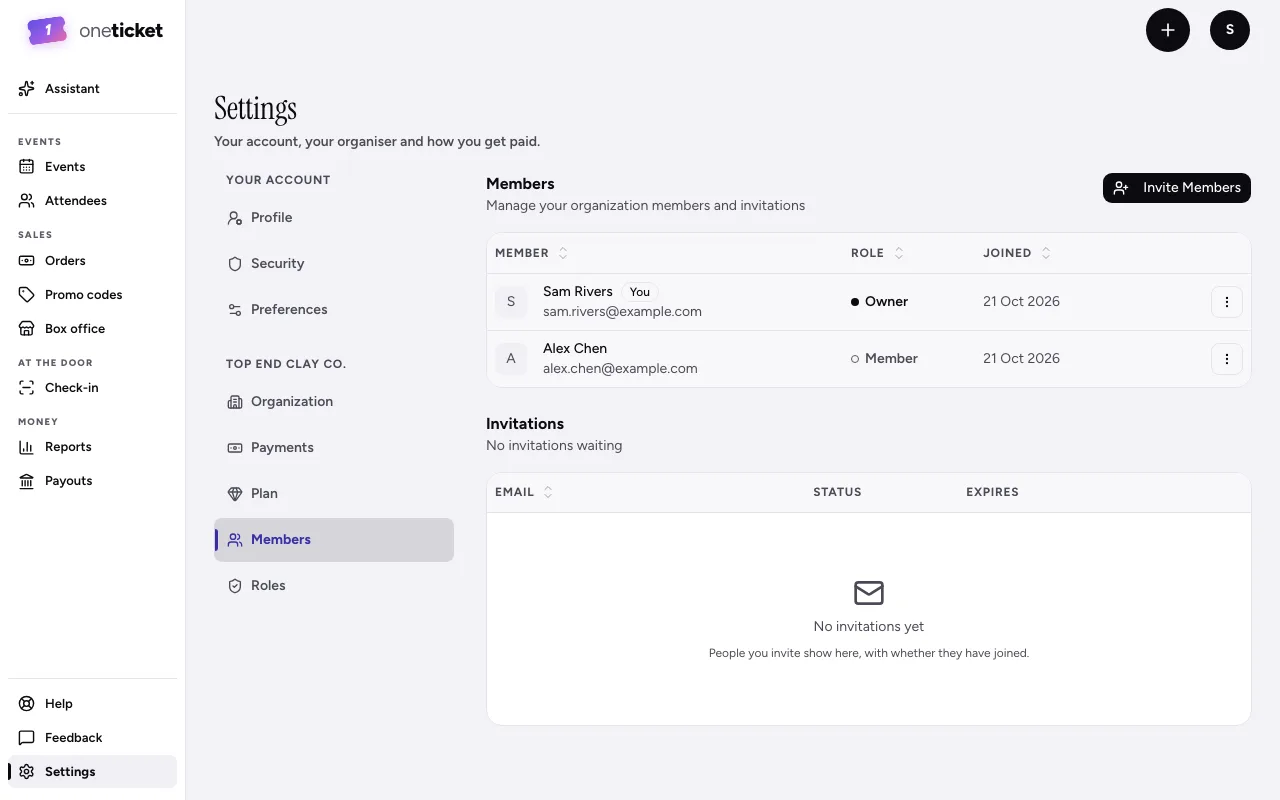
Task: Click the Settings gear icon
Action: [x=27, y=772]
